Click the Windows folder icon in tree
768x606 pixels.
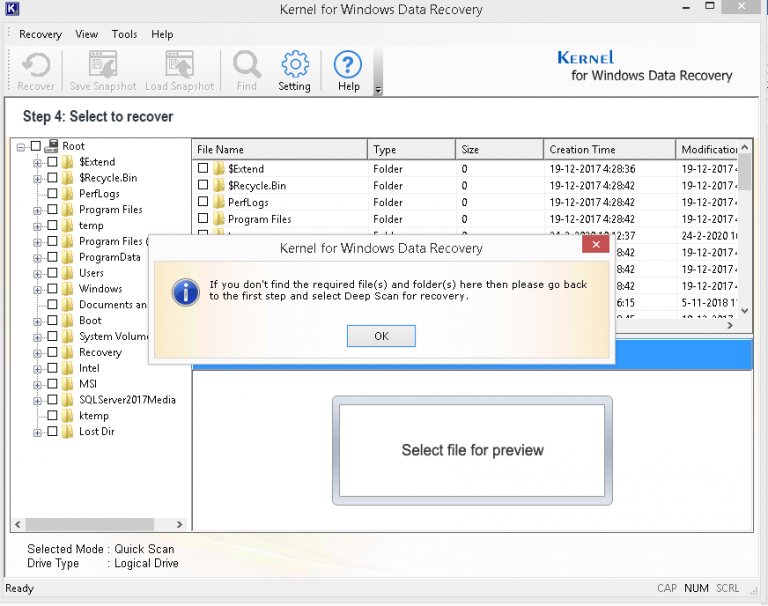click(68, 289)
